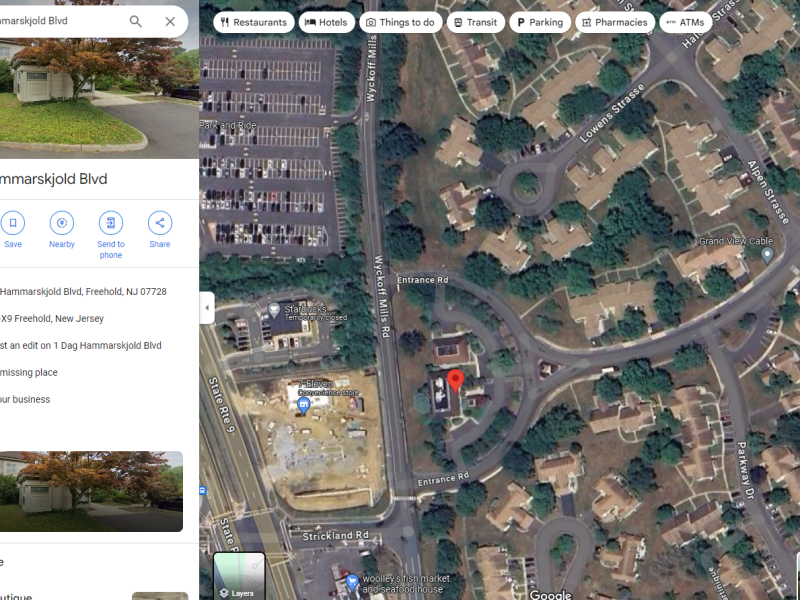This screenshot has height=600, width=800.
Task: Select the Pharmacies filter chip
Action: 615,22
